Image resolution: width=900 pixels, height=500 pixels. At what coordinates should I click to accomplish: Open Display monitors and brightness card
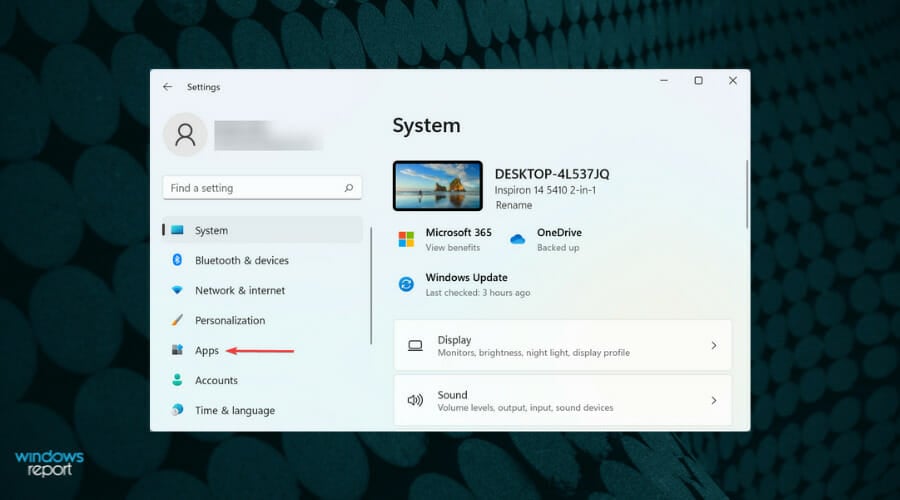[x=562, y=345]
